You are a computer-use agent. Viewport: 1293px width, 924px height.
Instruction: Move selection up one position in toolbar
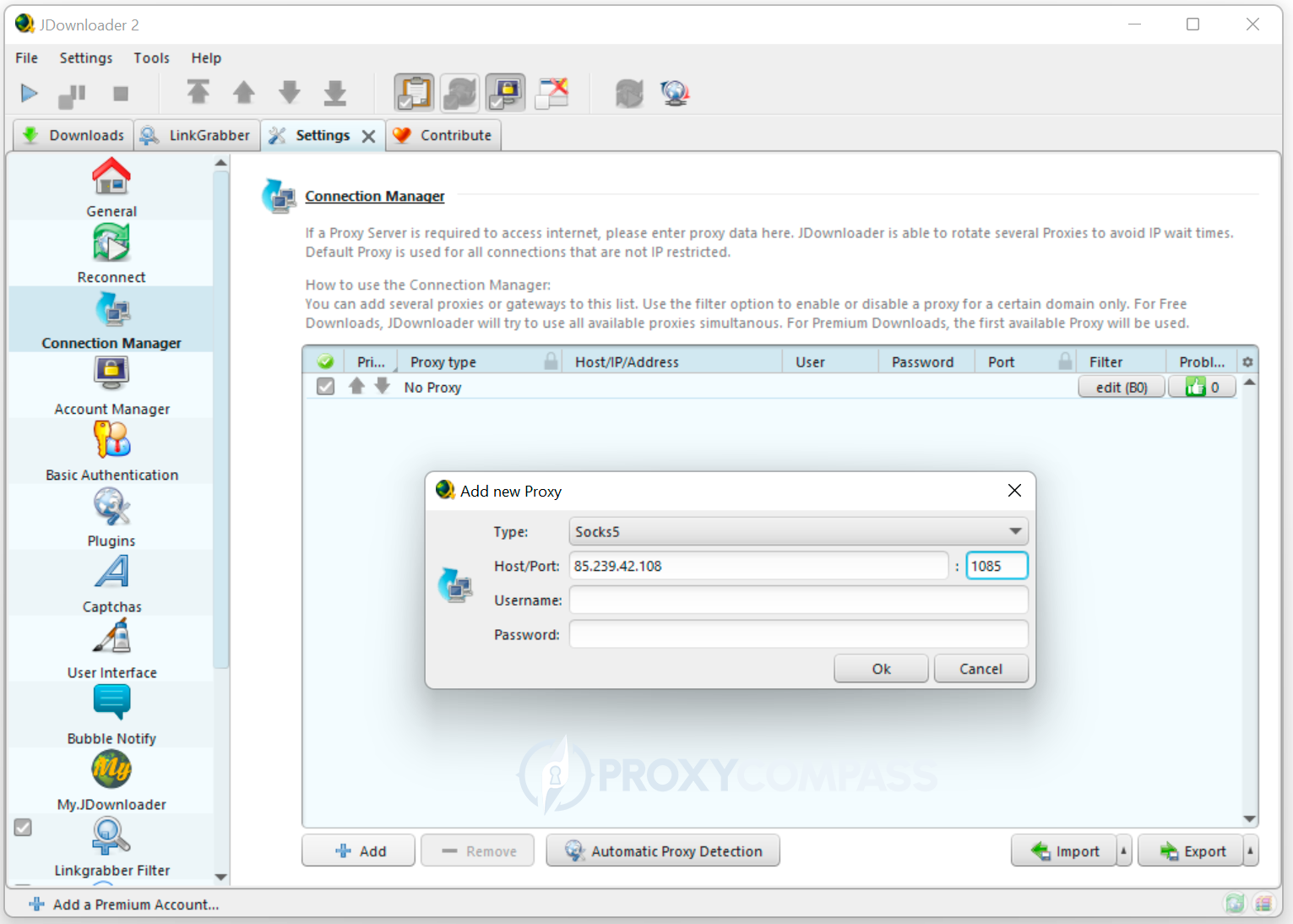tap(244, 92)
